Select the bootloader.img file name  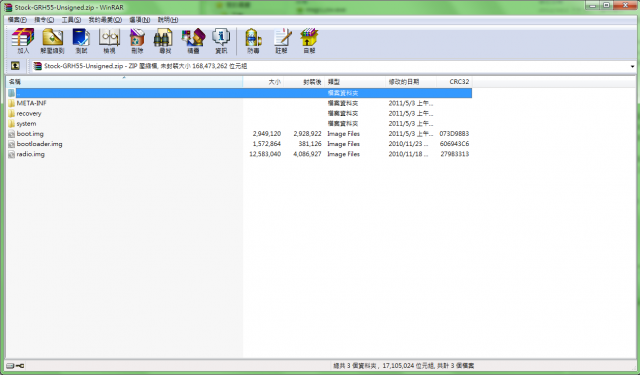(39, 144)
